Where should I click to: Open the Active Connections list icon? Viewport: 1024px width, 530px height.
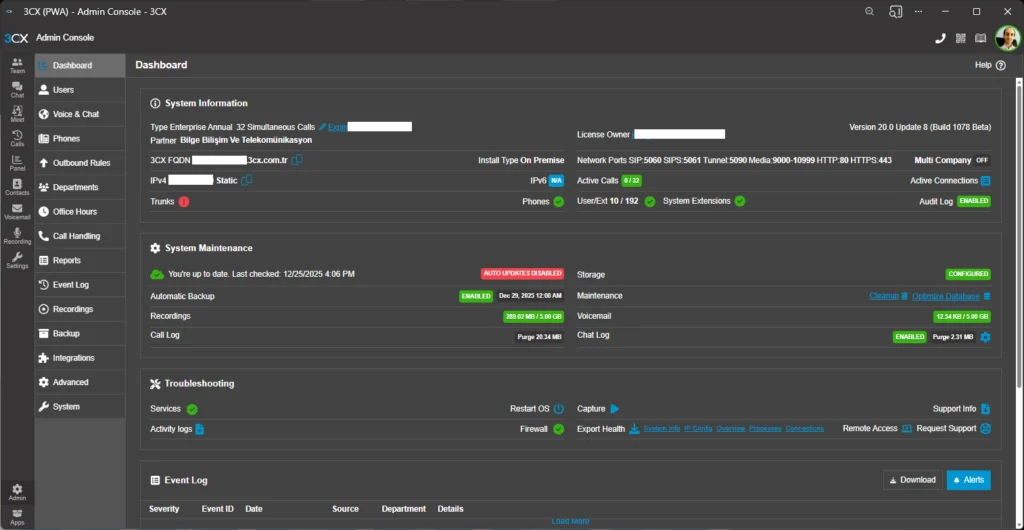(985, 181)
